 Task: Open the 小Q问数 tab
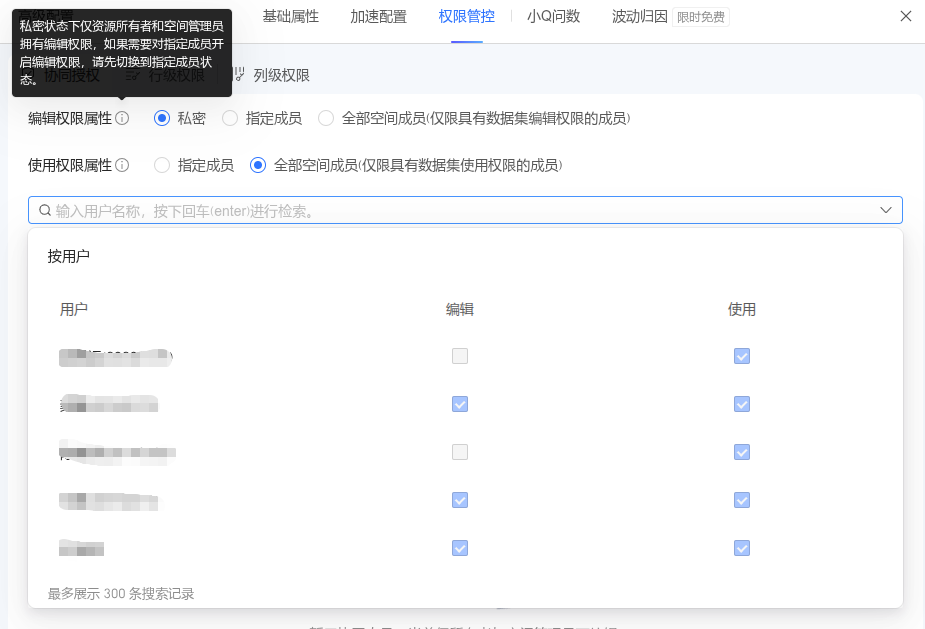553,17
